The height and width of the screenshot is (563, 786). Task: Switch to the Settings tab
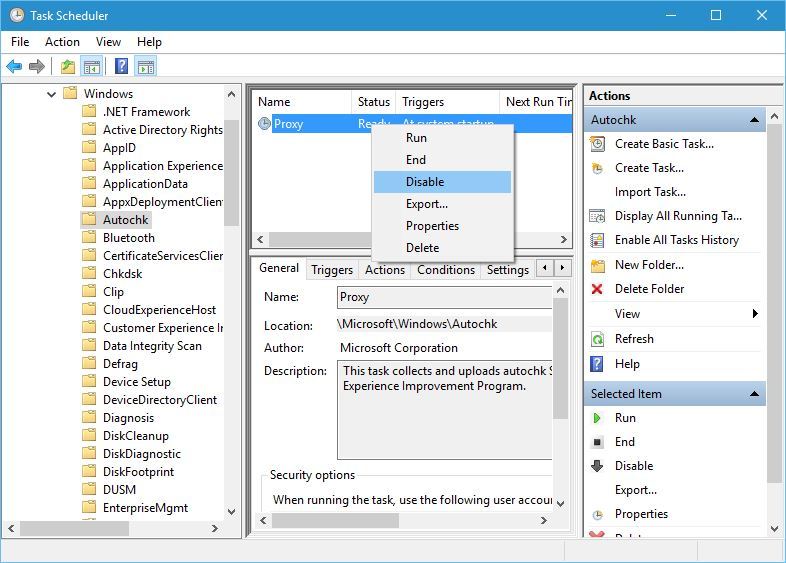[x=508, y=270]
